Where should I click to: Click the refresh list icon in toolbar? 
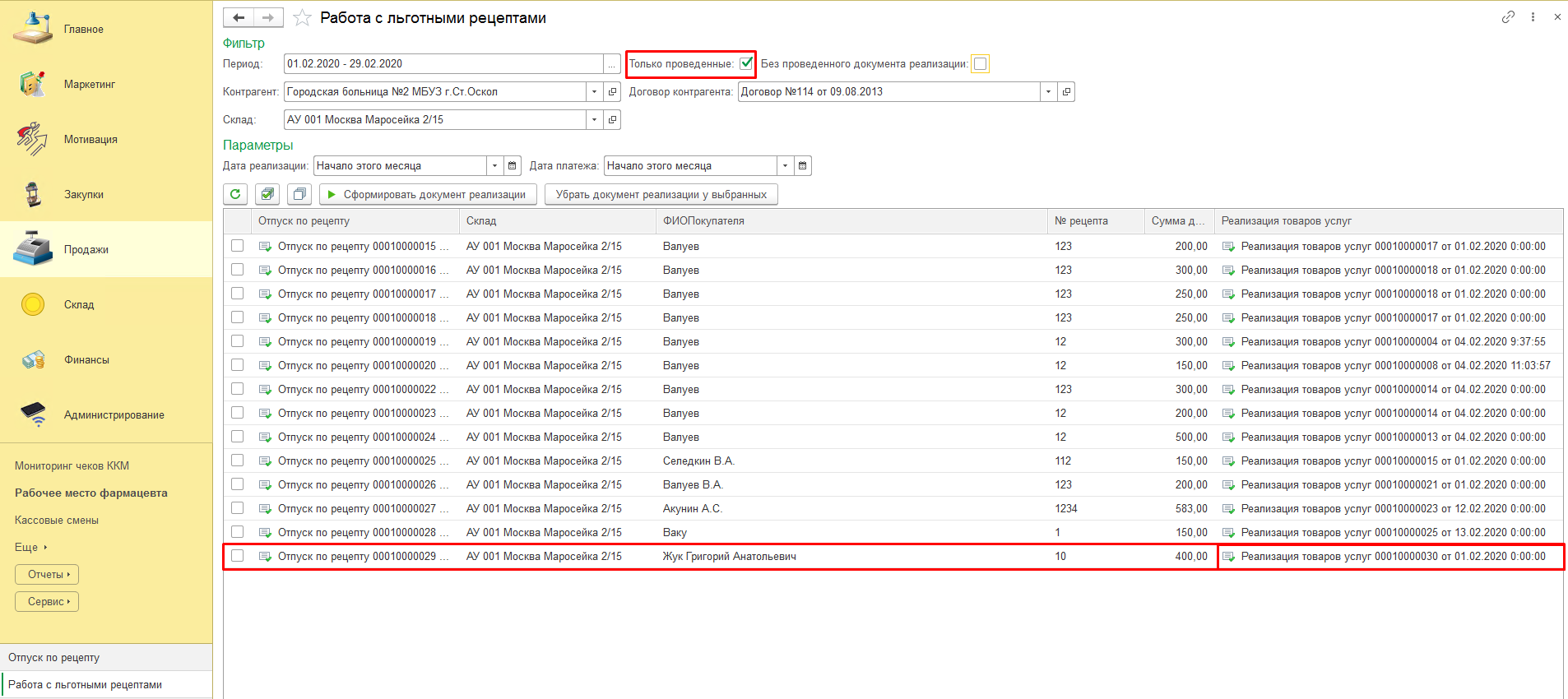pyautogui.click(x=235, y=194)
